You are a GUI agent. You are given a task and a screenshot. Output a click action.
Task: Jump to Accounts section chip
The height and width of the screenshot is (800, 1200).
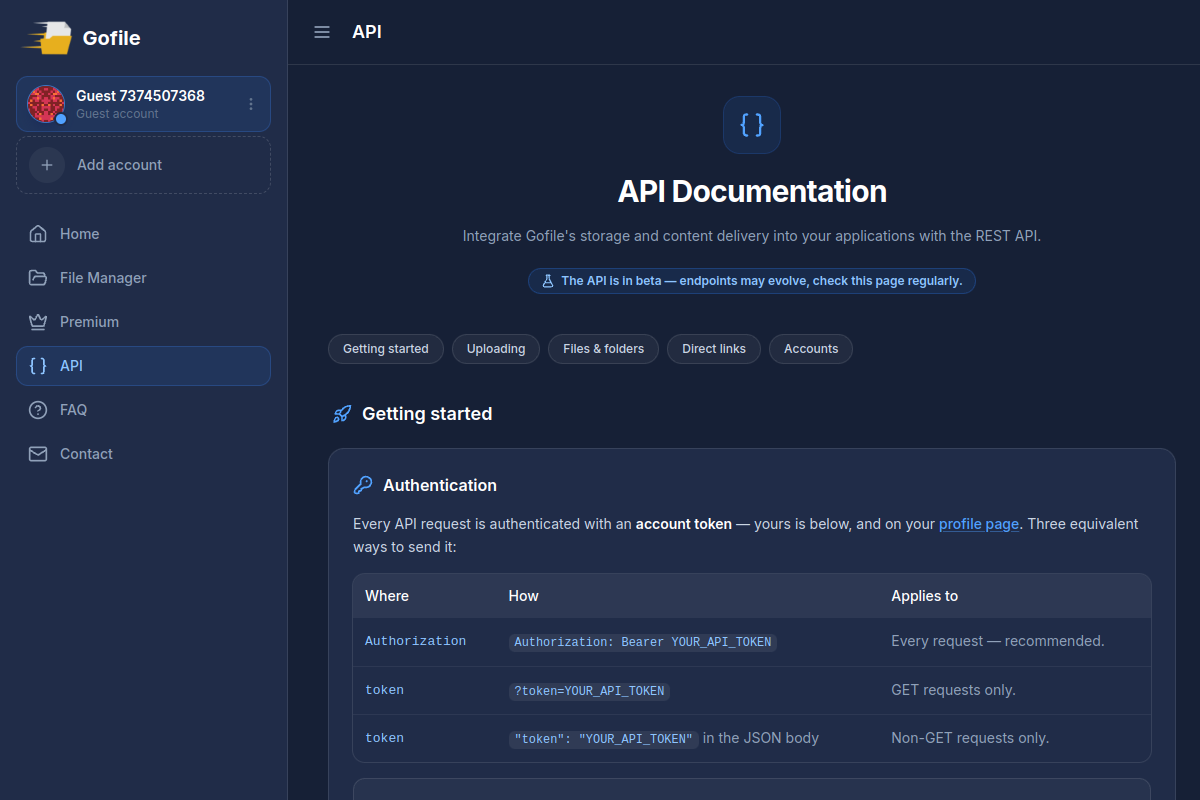coord(811,349)
